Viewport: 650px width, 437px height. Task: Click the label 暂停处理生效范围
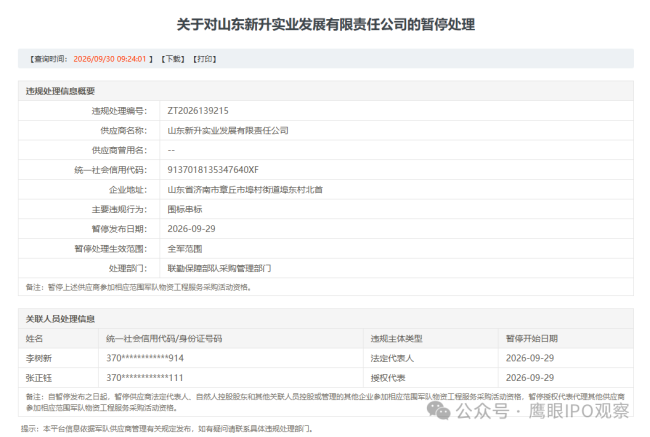tap(111, 249)
